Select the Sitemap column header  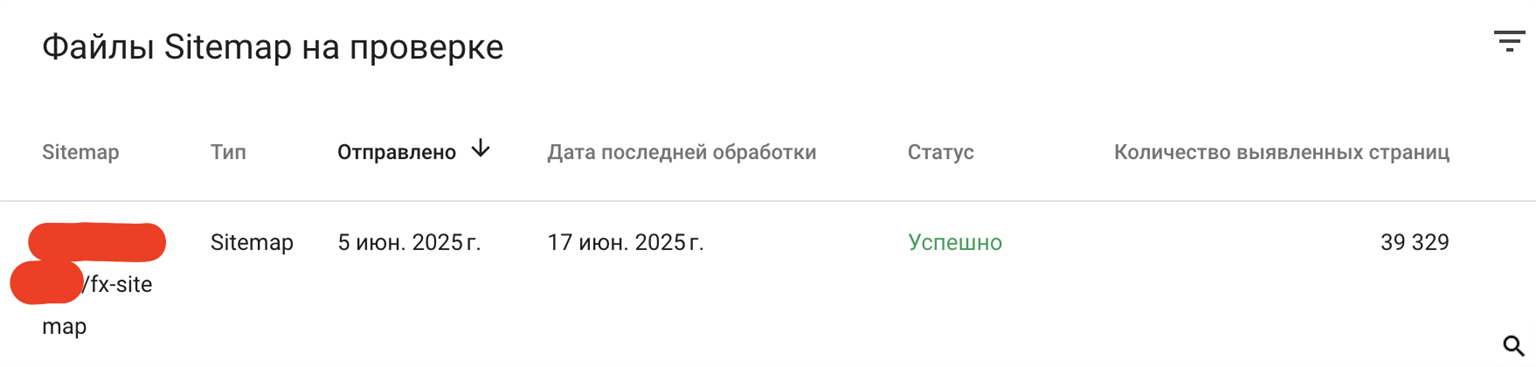[x=80, y=152]
